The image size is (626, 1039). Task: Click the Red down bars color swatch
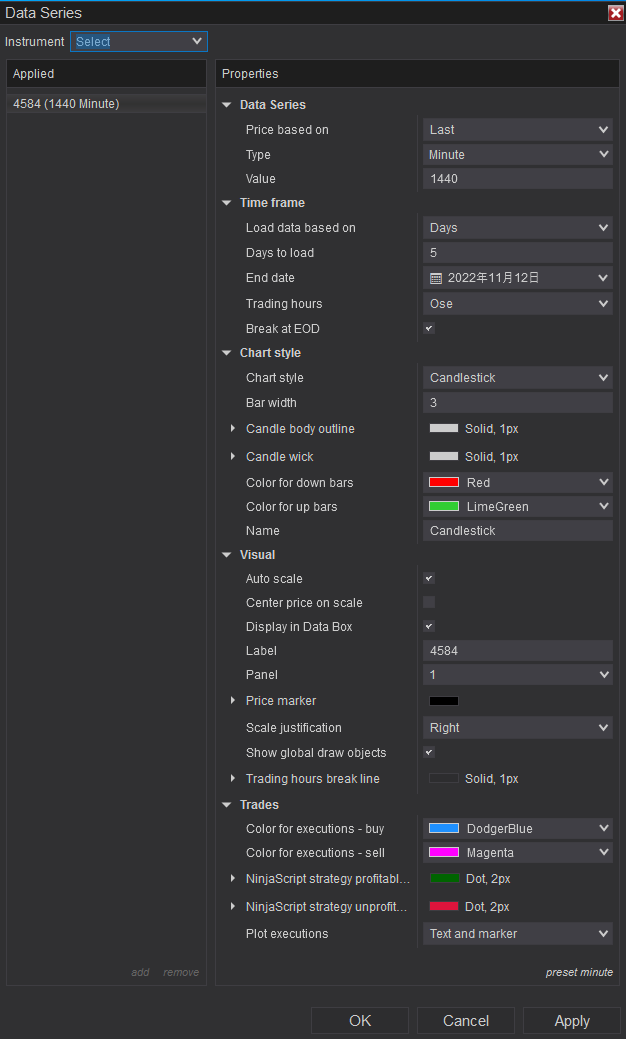point(444,483)
